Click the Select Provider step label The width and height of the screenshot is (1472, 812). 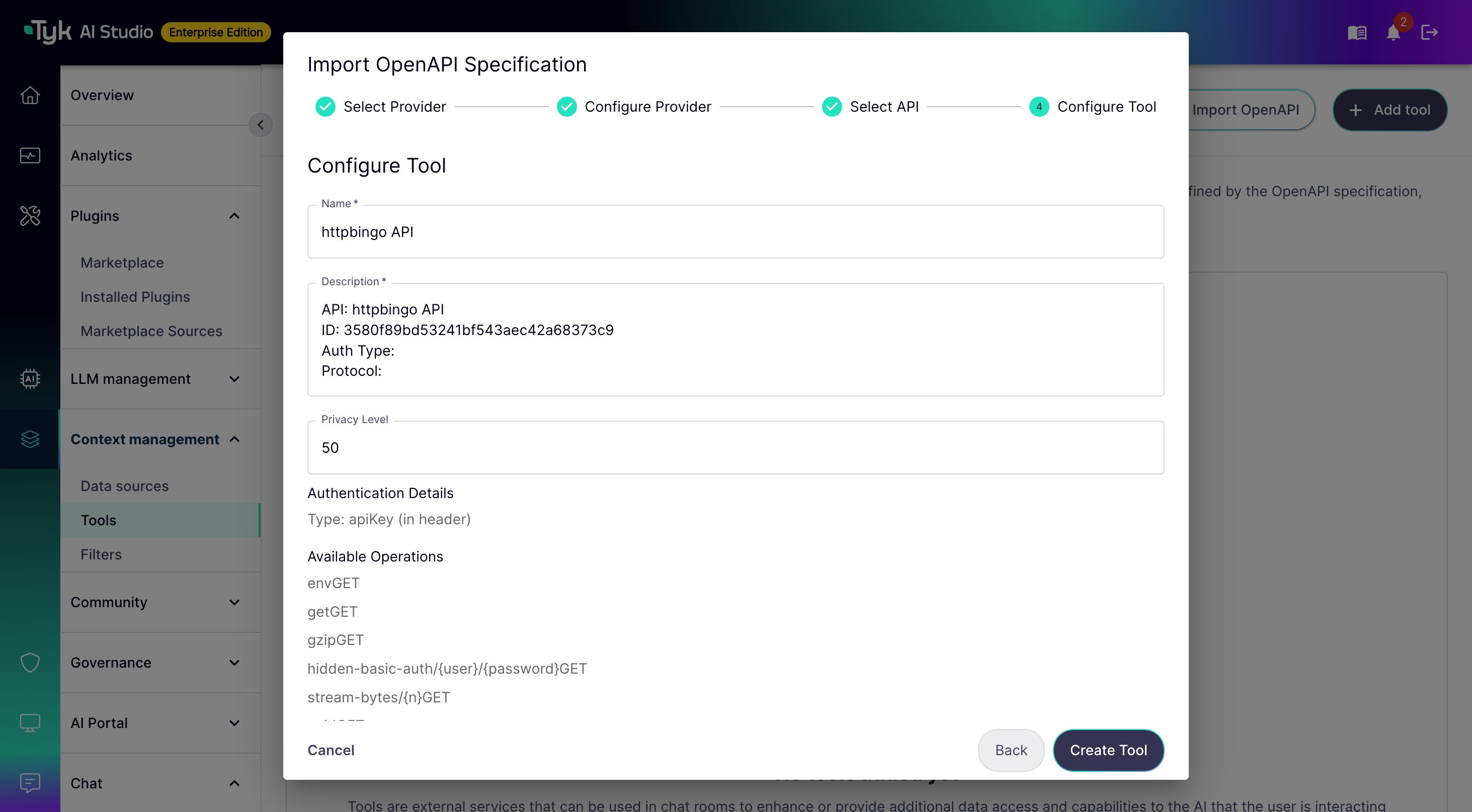coord(394,107)
